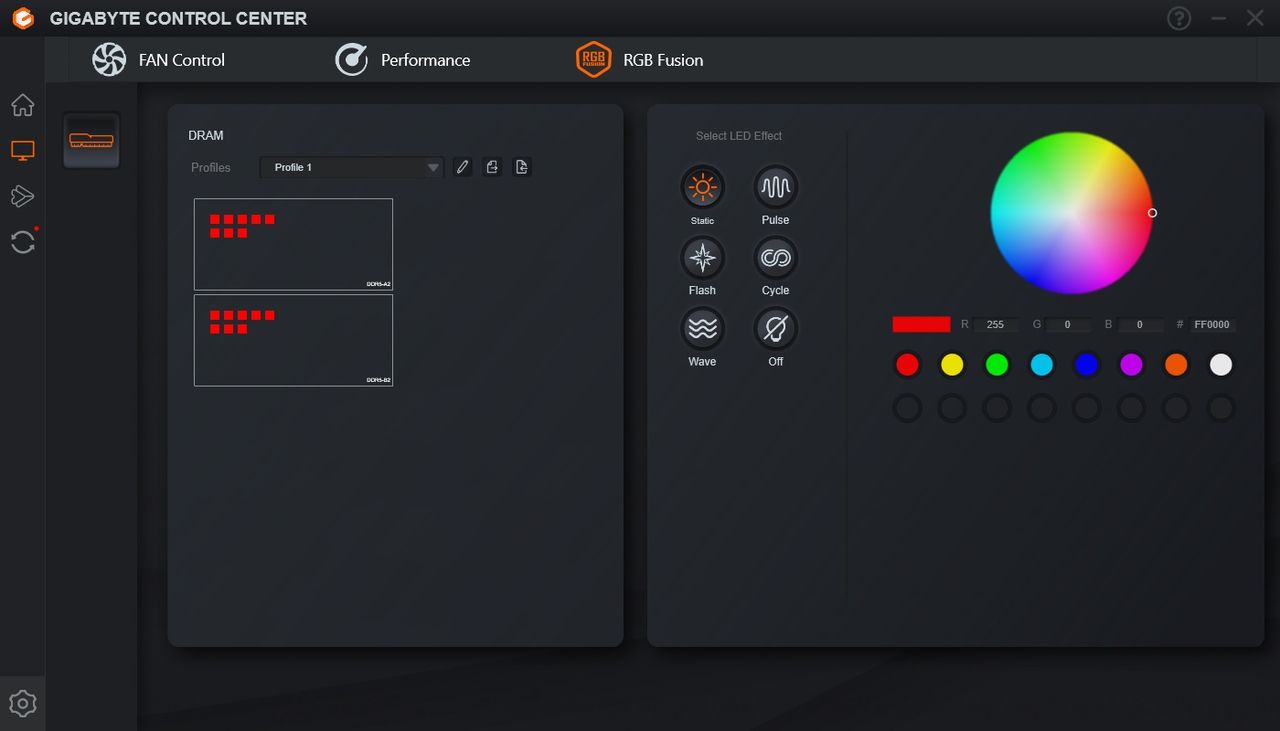Viewport: 1280px width, 731px height.
Task: Click the center of the color wheel
Action: point(1071,213)
